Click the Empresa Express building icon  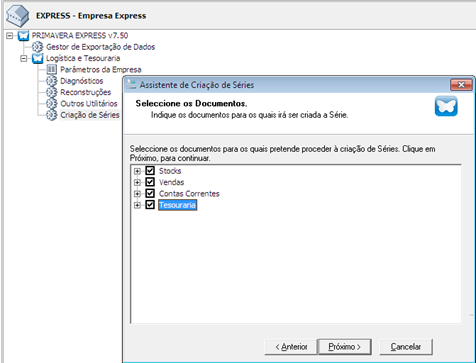click(x=18, y=16)
